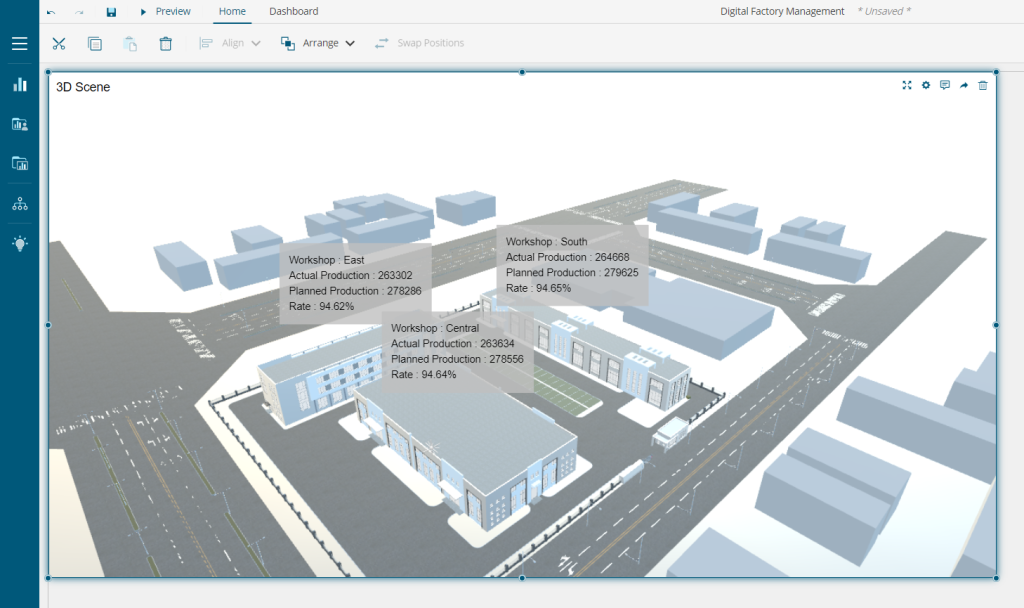Open 3D Scene widget settings gear

(926, 86)
